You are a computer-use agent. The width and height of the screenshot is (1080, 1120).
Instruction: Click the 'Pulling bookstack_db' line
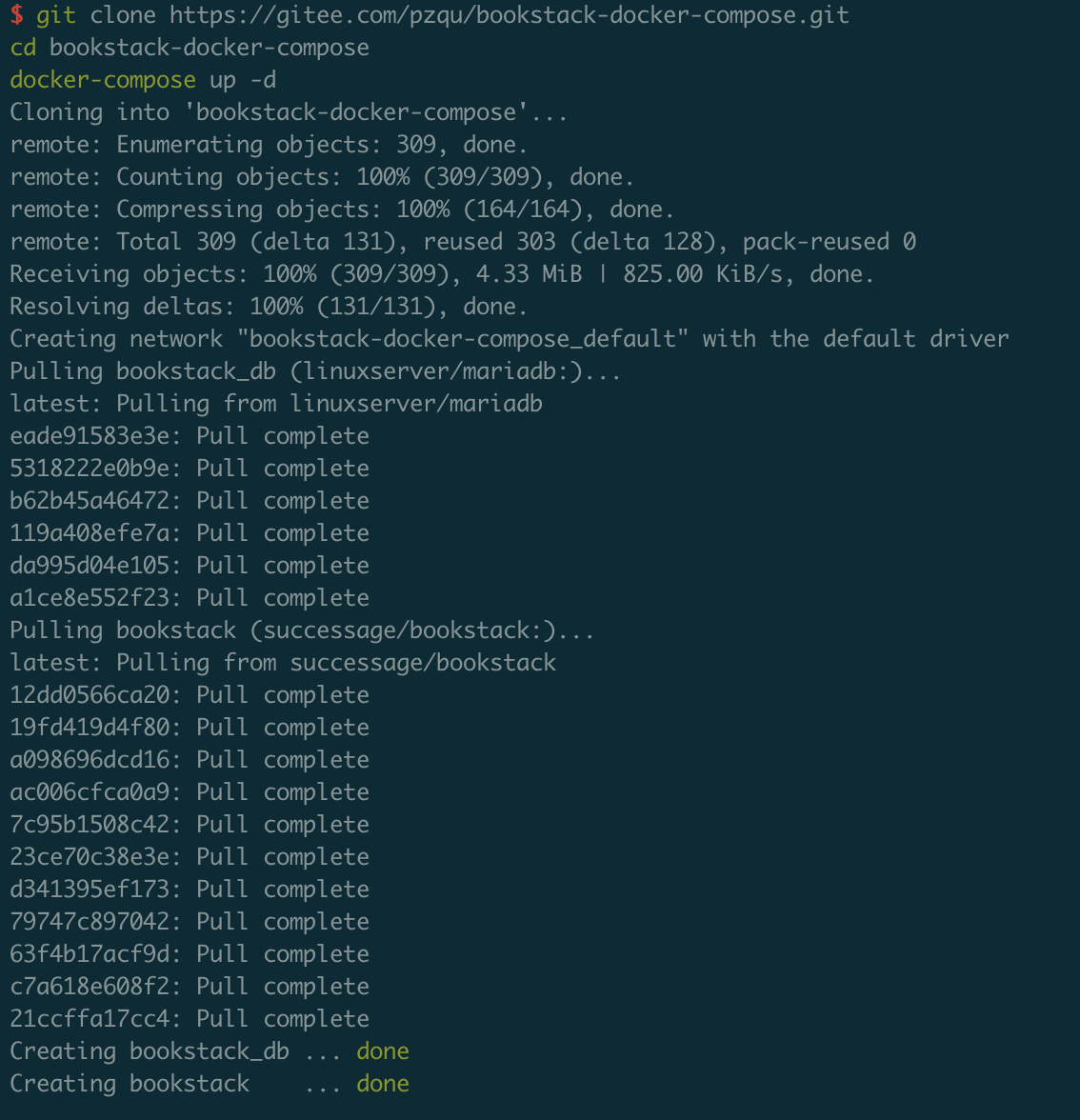315,370
